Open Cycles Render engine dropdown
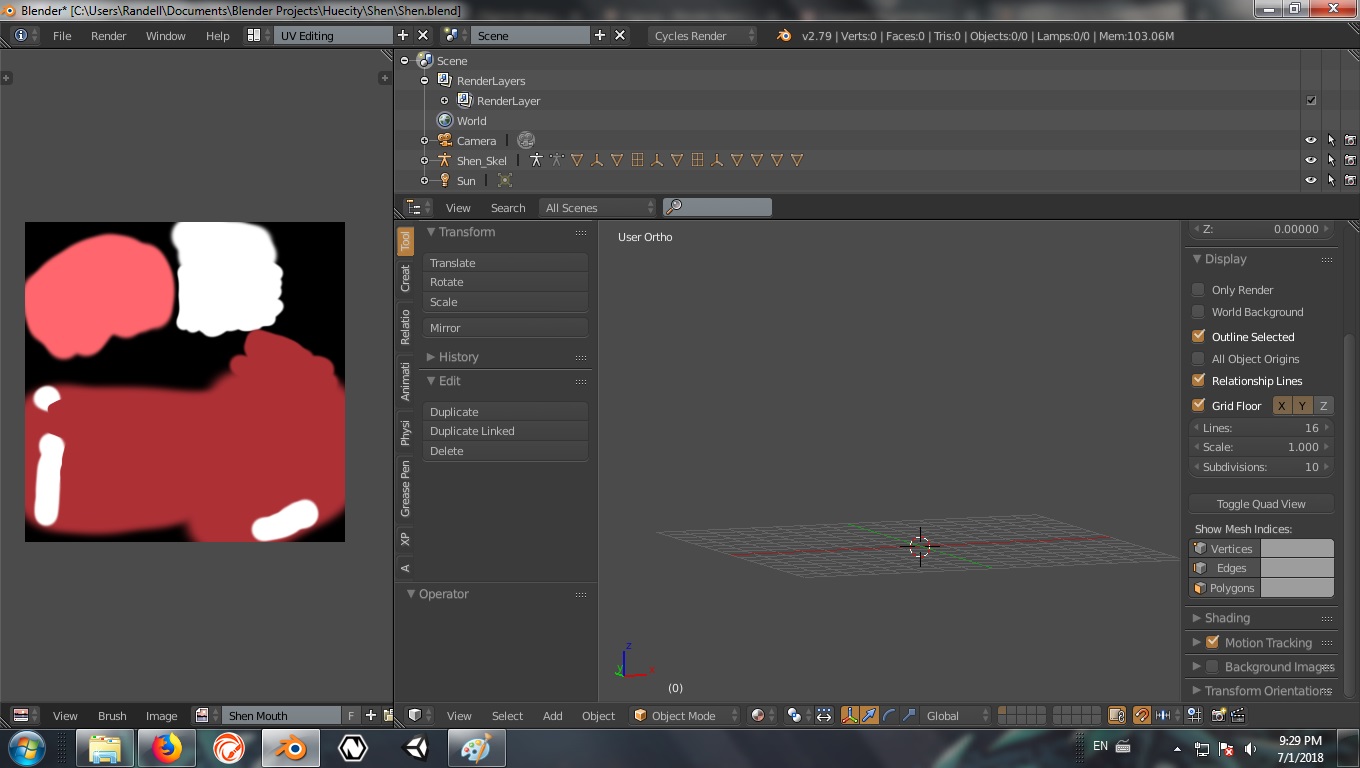The image size is (1360, 768). [703, 35]
